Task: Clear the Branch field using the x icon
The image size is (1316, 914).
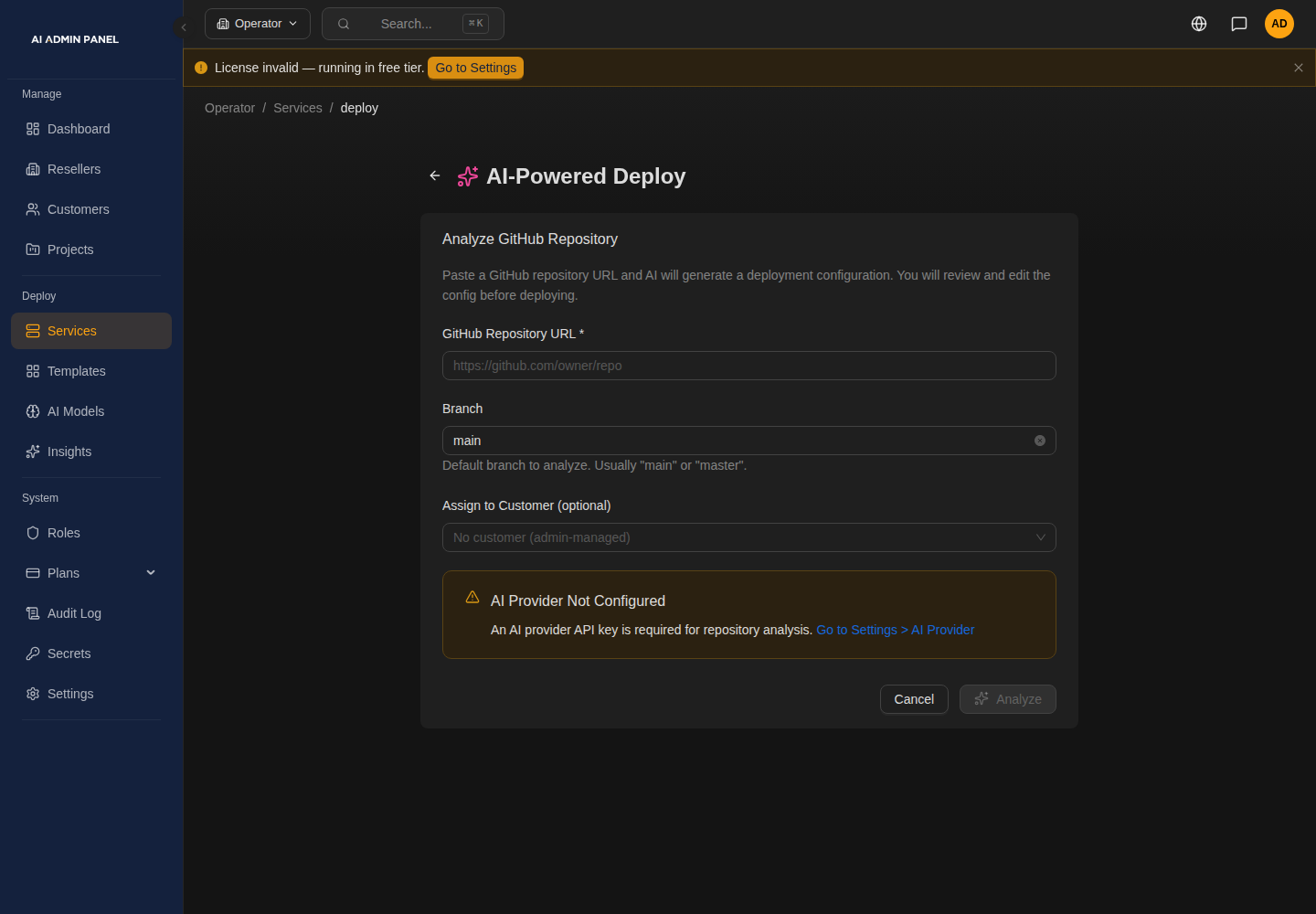Action: pos(1040,441)
